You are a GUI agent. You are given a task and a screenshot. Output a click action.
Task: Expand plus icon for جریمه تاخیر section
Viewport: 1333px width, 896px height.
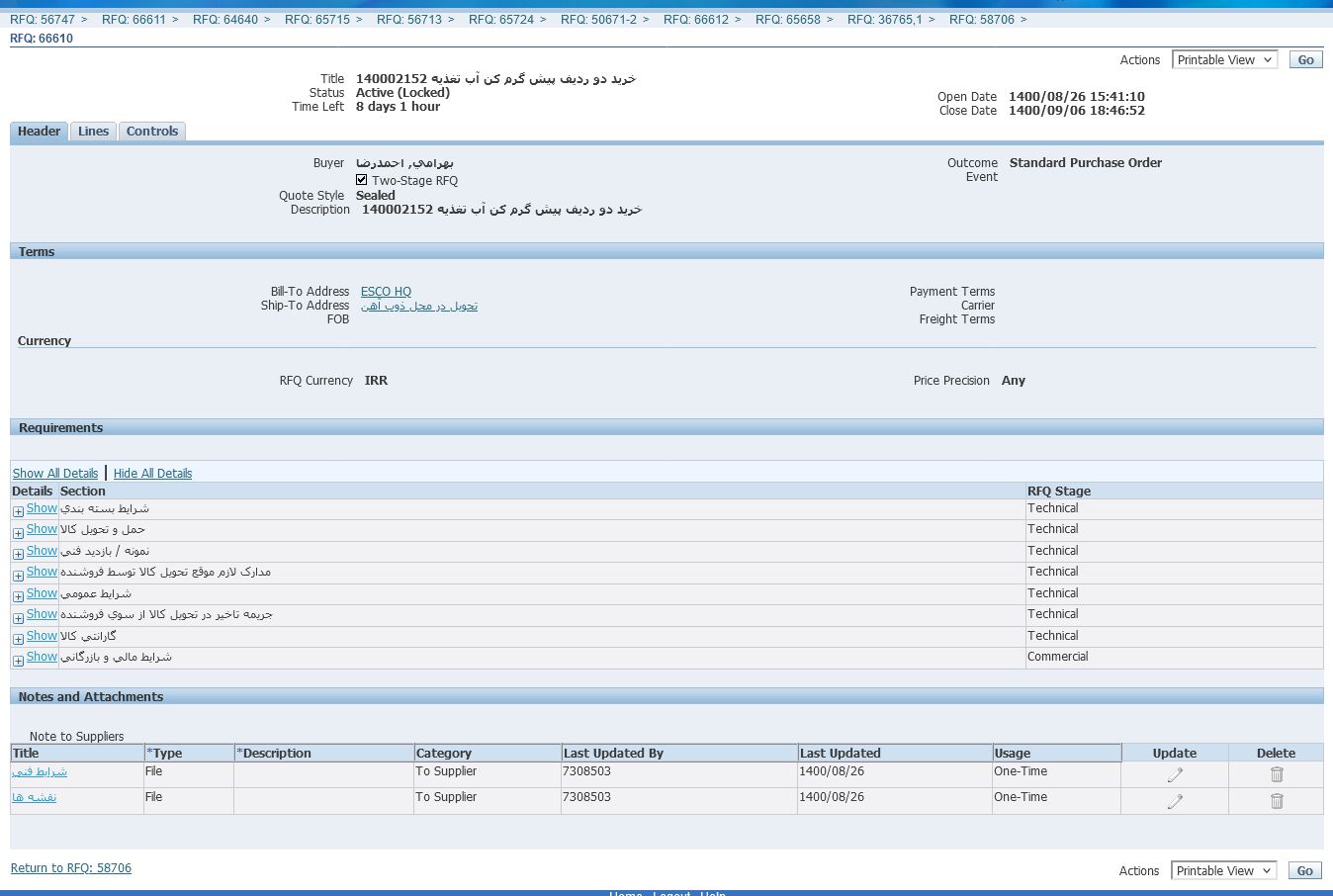coord(18,618)
